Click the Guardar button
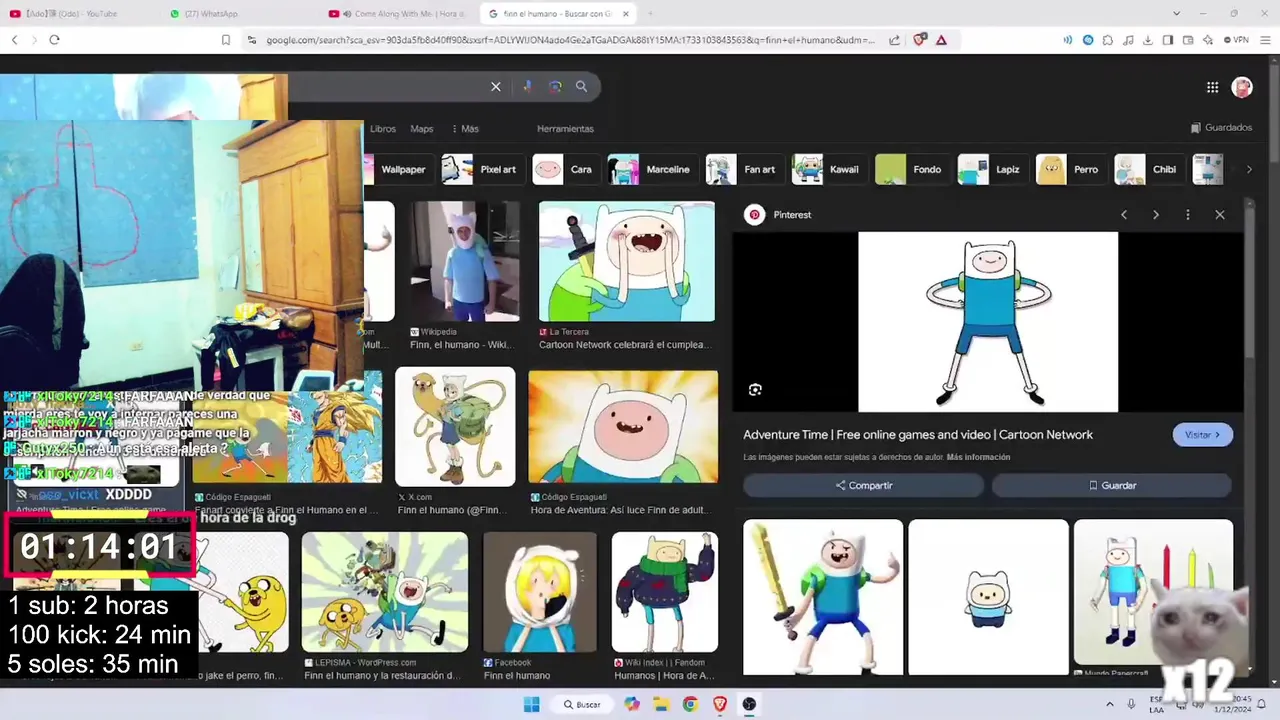 click(1112, 485)
